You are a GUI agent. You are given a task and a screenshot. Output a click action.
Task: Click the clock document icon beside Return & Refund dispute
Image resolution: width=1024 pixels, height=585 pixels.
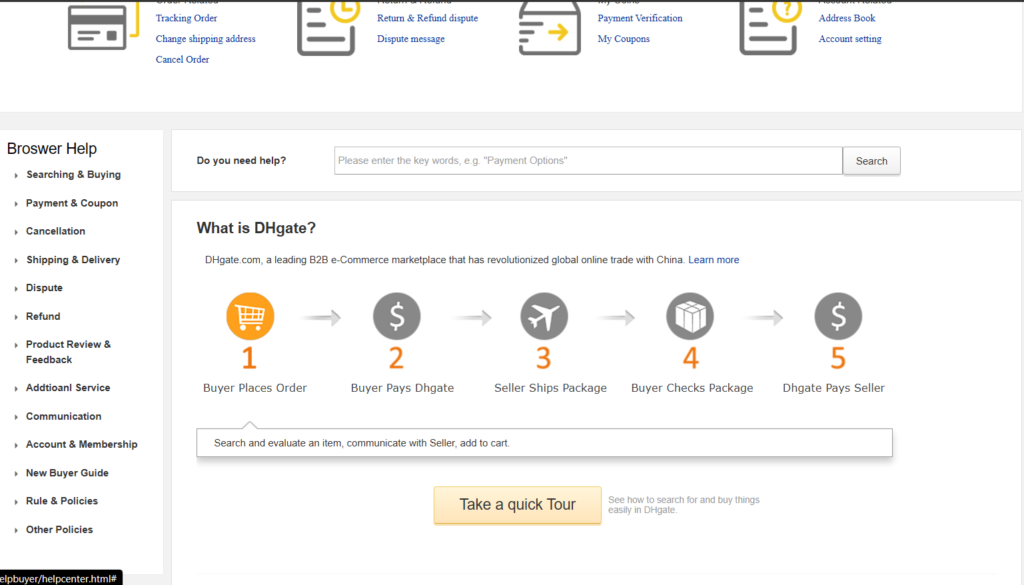327,27
